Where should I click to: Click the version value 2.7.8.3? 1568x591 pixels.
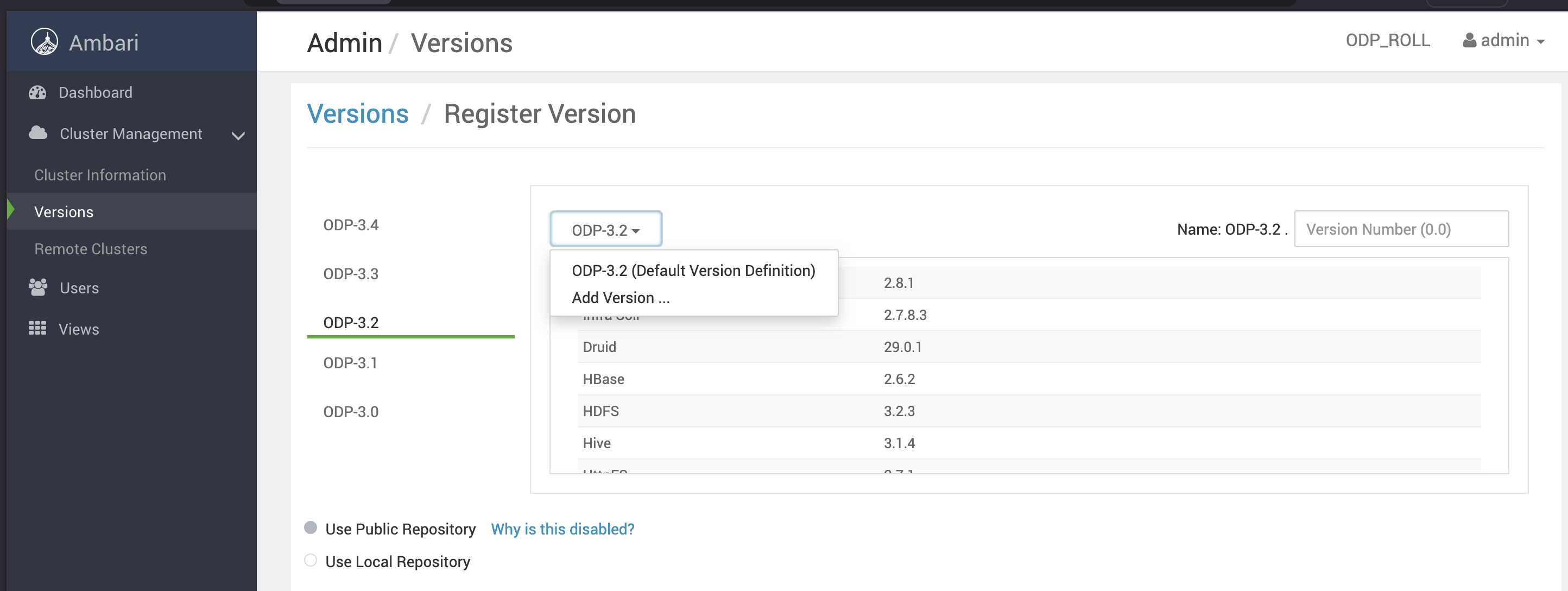click(x=905, y=315)
